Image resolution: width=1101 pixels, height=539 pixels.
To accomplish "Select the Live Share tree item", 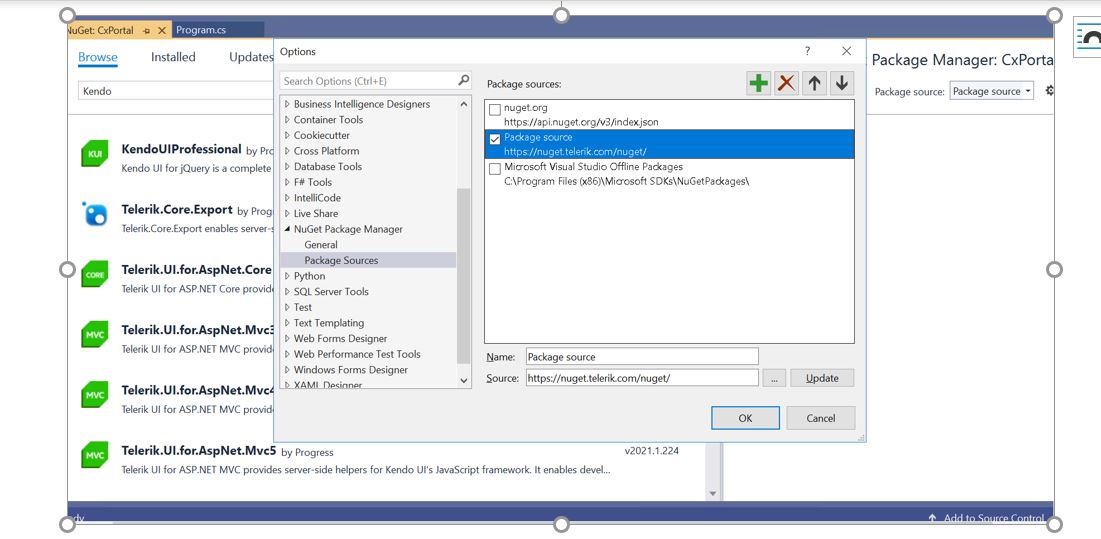I will click(x=316, y=213).
